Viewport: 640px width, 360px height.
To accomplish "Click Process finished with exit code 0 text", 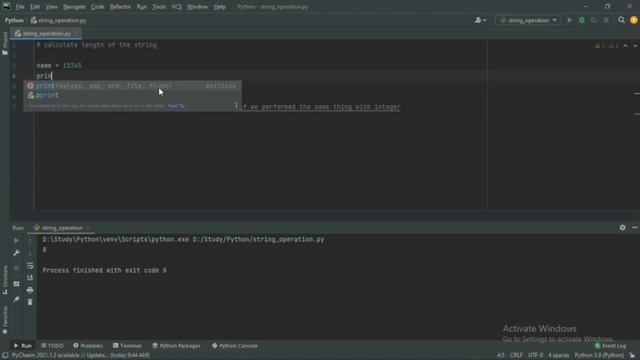I will tap(104, 270).
